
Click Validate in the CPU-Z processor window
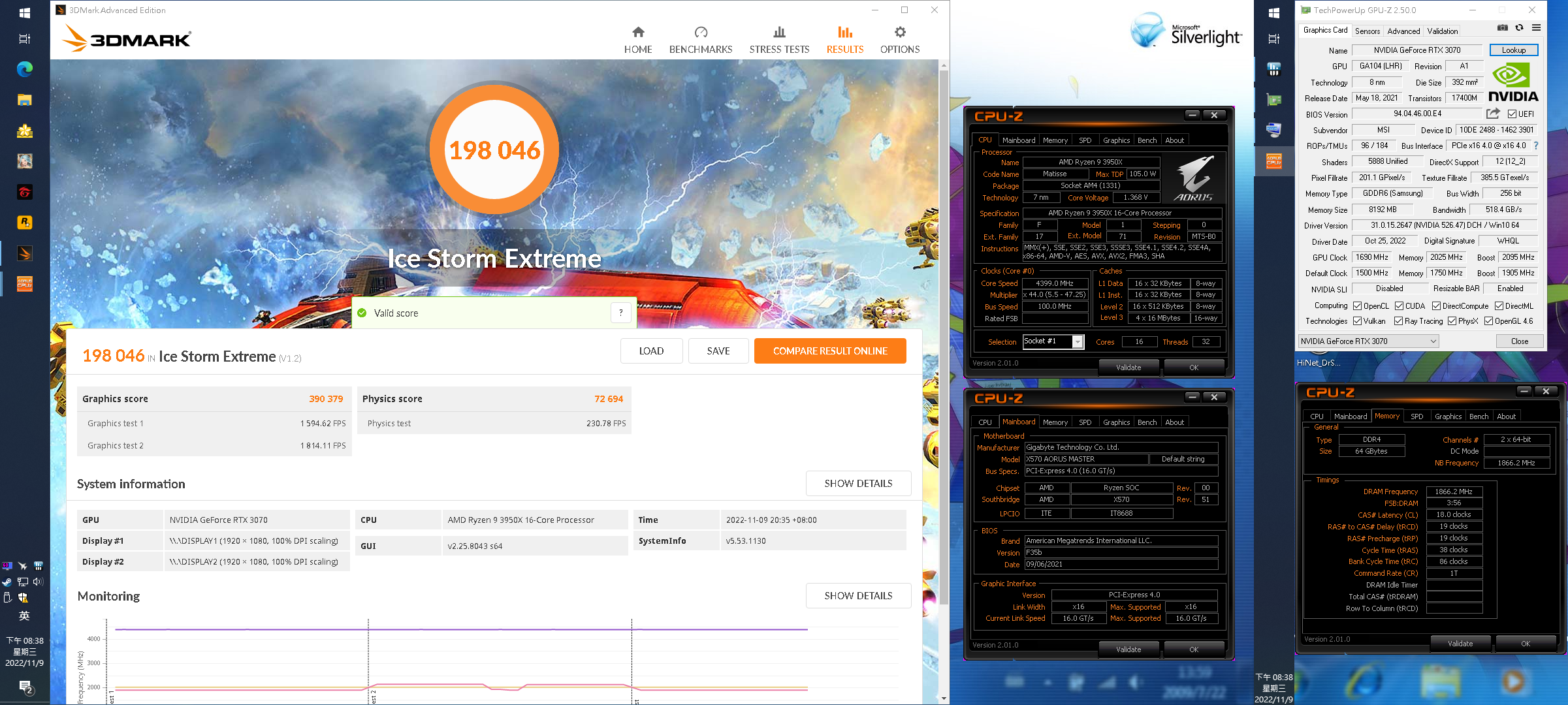point(1128,368)
